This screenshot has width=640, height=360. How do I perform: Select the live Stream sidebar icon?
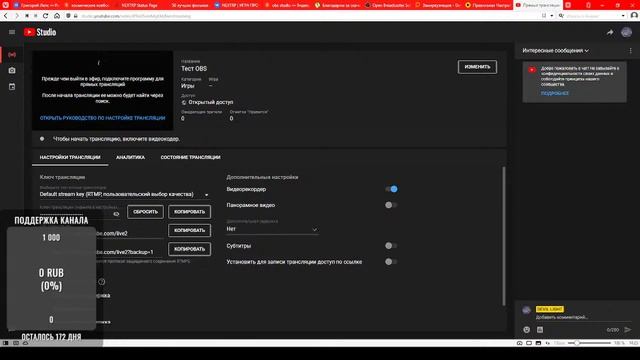12,55
